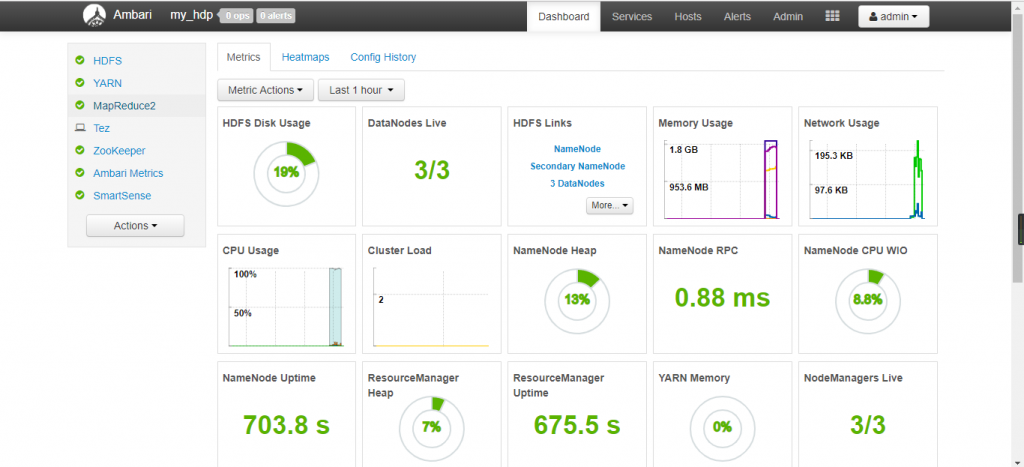Click the NameNode RPC 0.88 ms value
1024x467 pixels.
tap(722, 298)
